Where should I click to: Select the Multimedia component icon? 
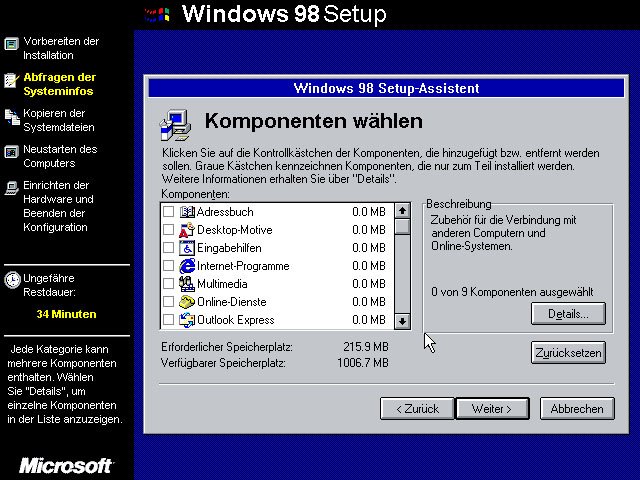pos(187,284)
